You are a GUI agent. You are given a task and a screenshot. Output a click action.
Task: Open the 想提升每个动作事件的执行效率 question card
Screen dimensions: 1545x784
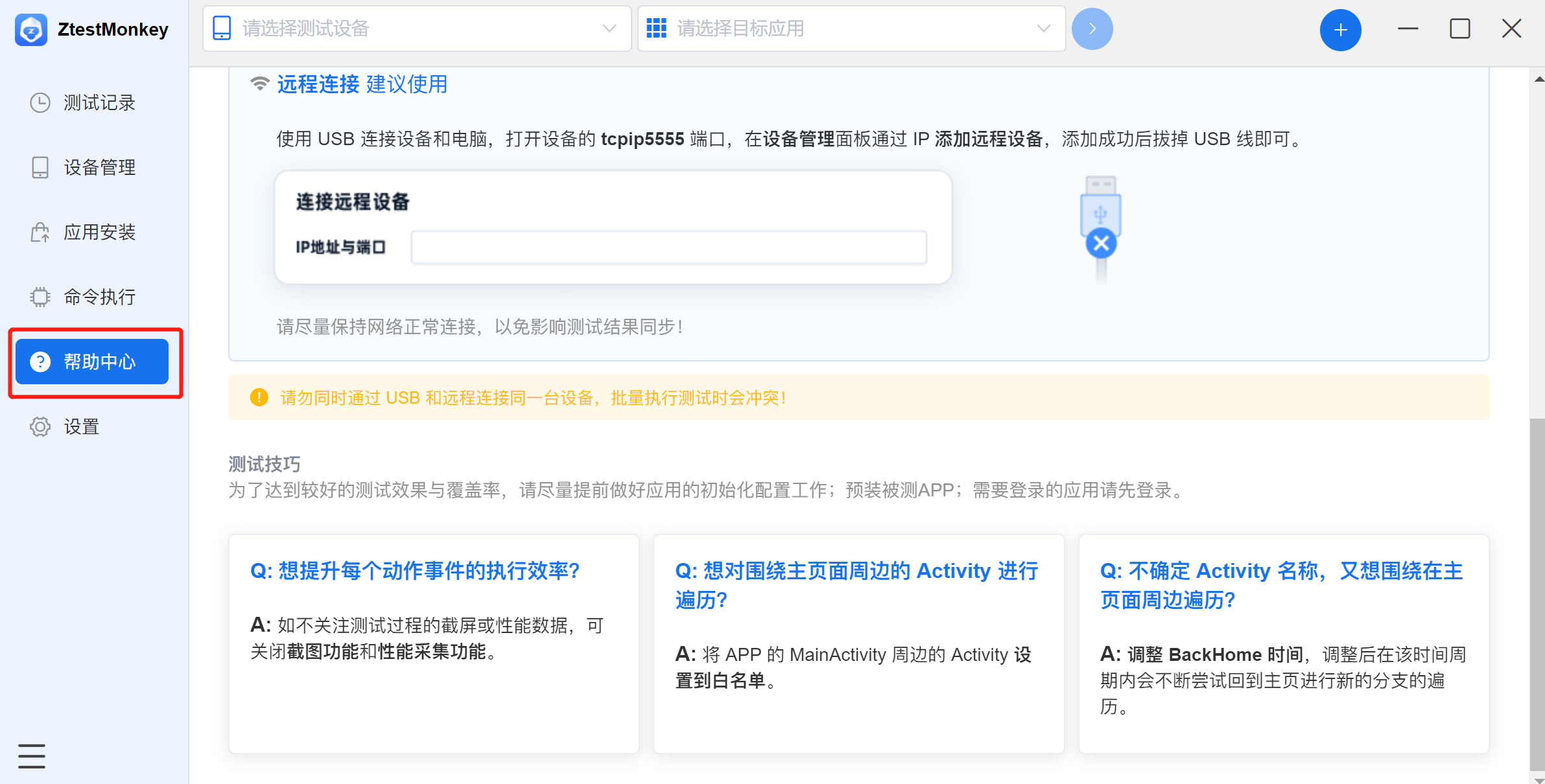pyautogui.click(x=434, y=643)
